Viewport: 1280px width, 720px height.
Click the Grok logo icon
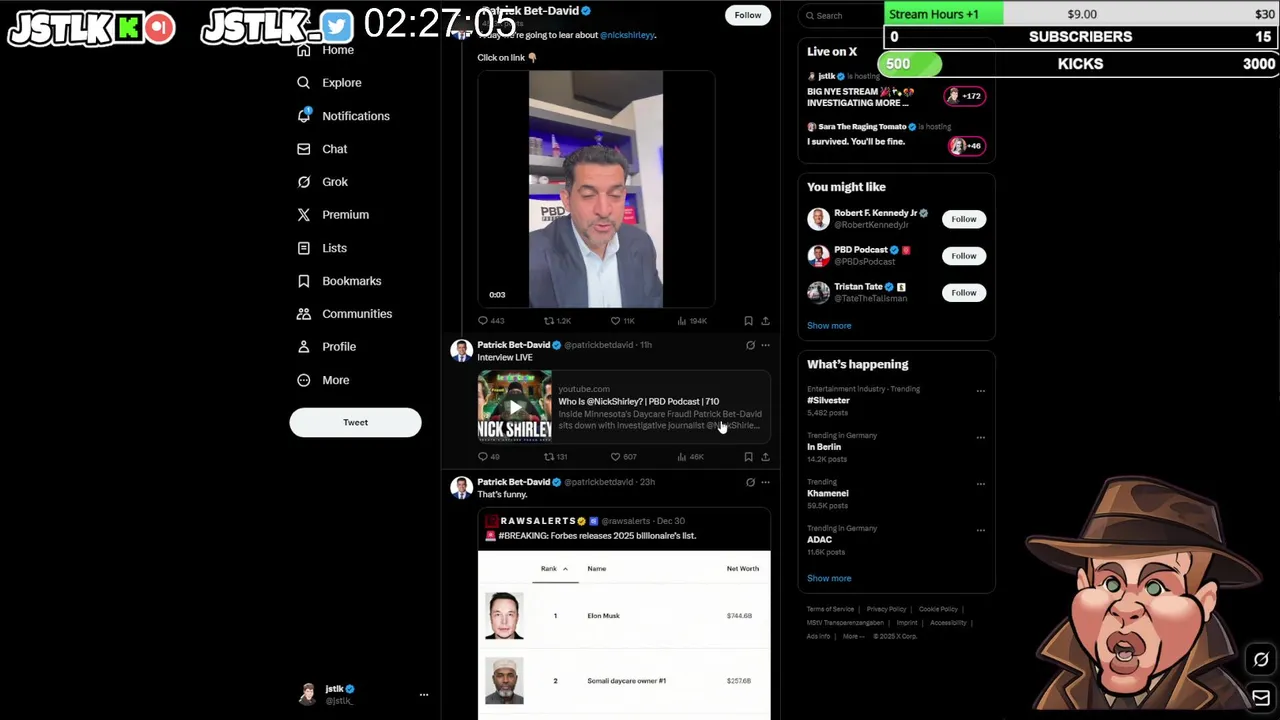(304, 182)
